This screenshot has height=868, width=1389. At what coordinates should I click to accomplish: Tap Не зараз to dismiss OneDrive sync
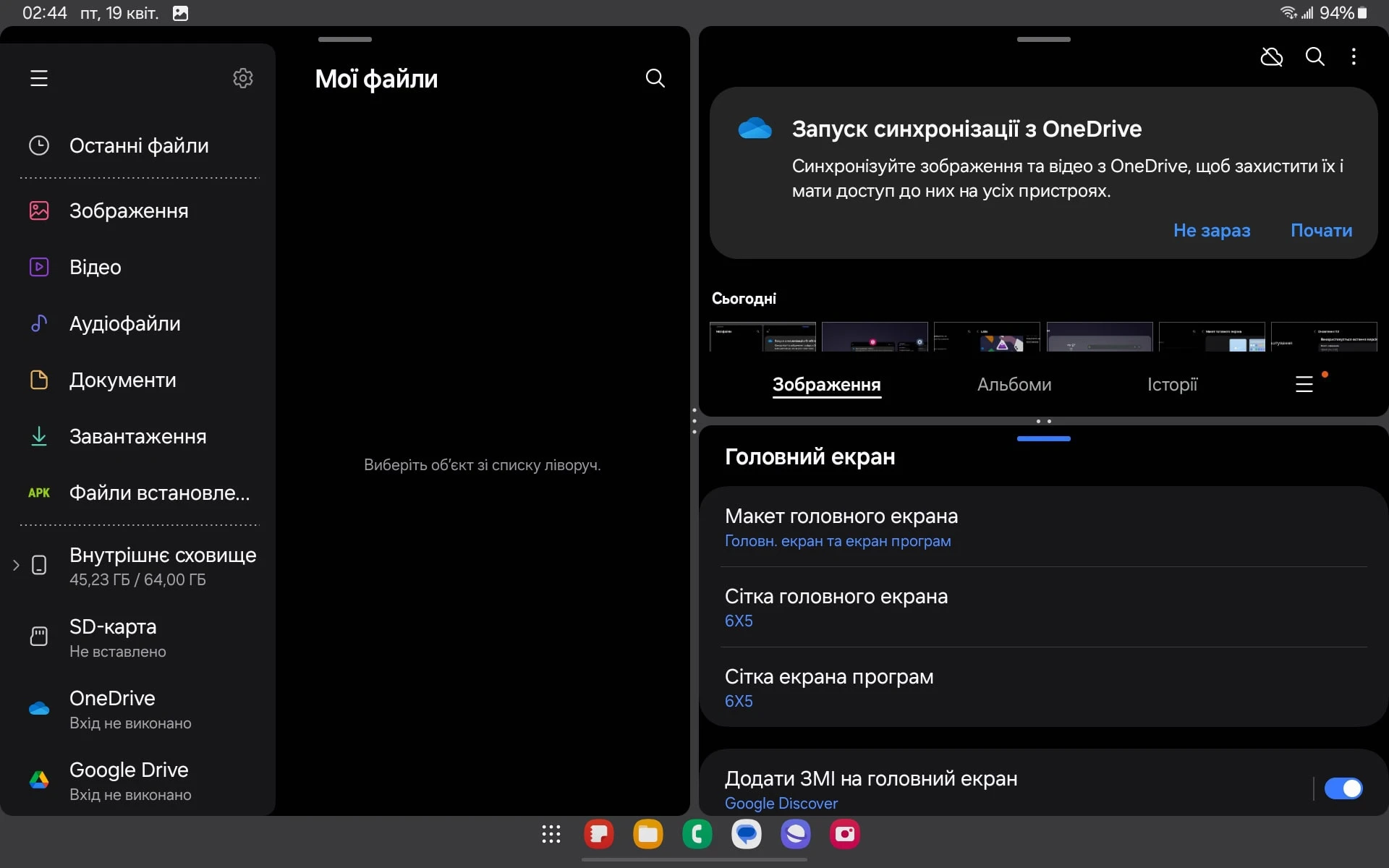(x=1212, y=230)
